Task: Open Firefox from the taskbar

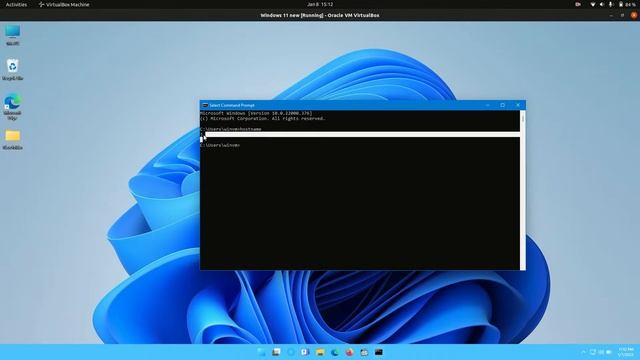Action: click(x=349, y=352)
